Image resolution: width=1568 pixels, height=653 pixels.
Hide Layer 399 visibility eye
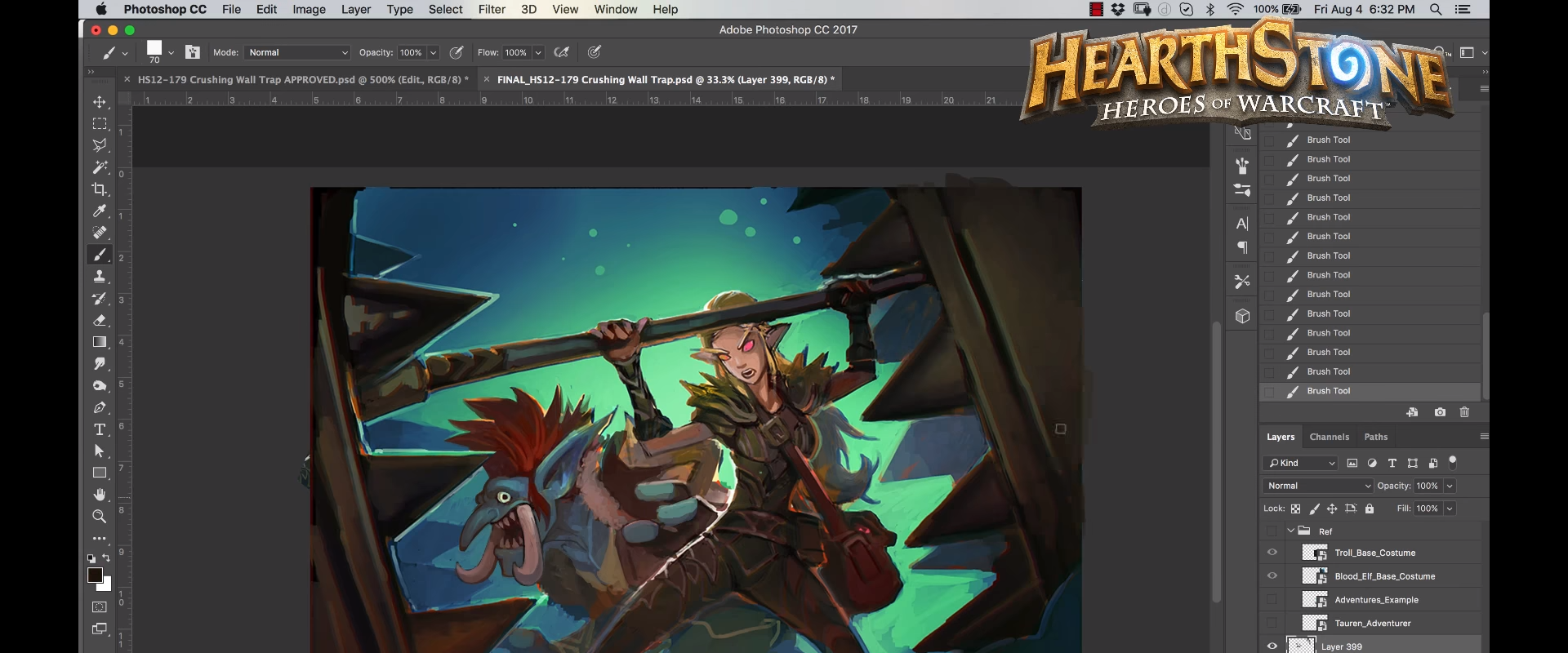coord(1272,646)
